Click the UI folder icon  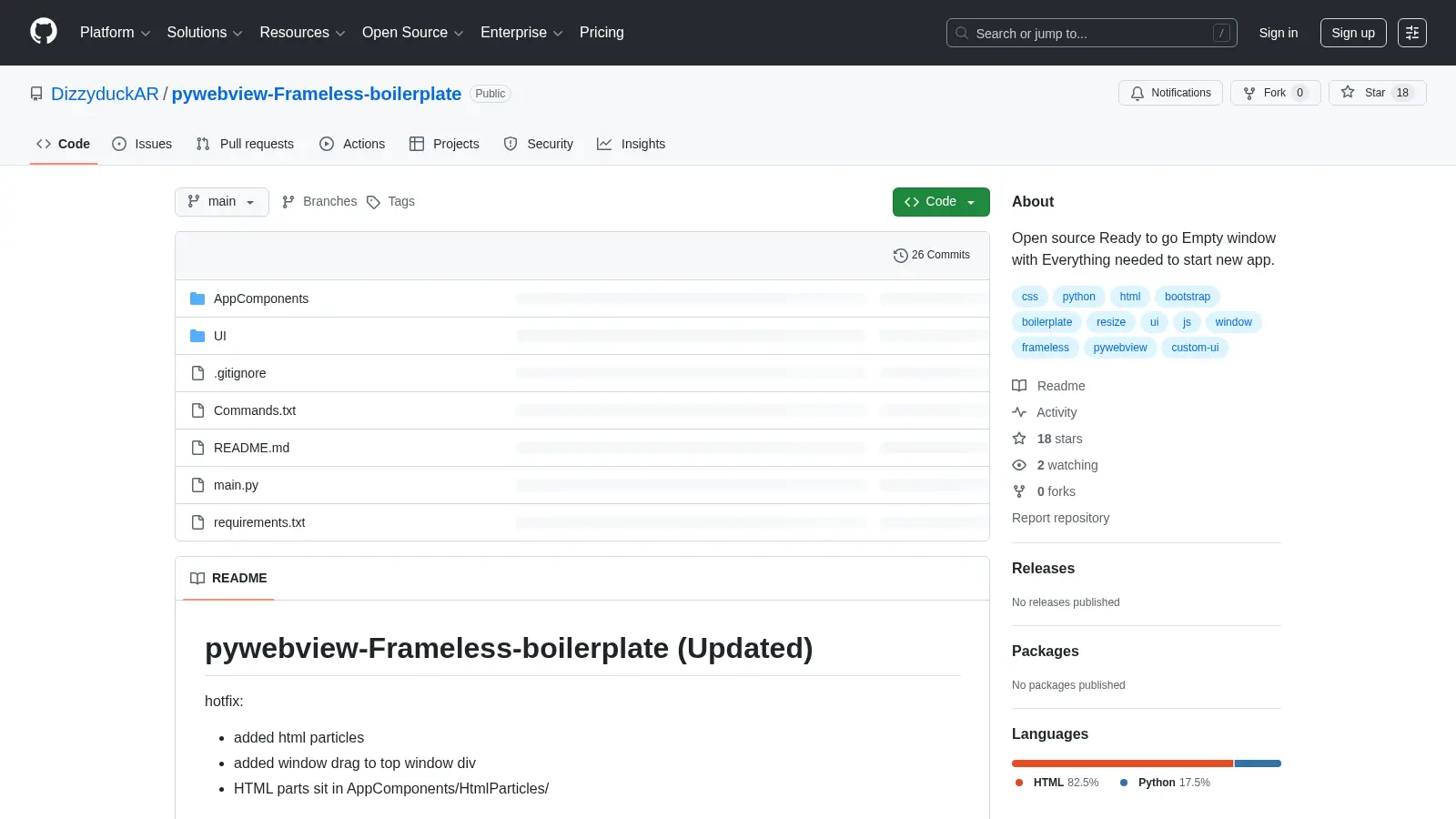click(x=197, y=336)
